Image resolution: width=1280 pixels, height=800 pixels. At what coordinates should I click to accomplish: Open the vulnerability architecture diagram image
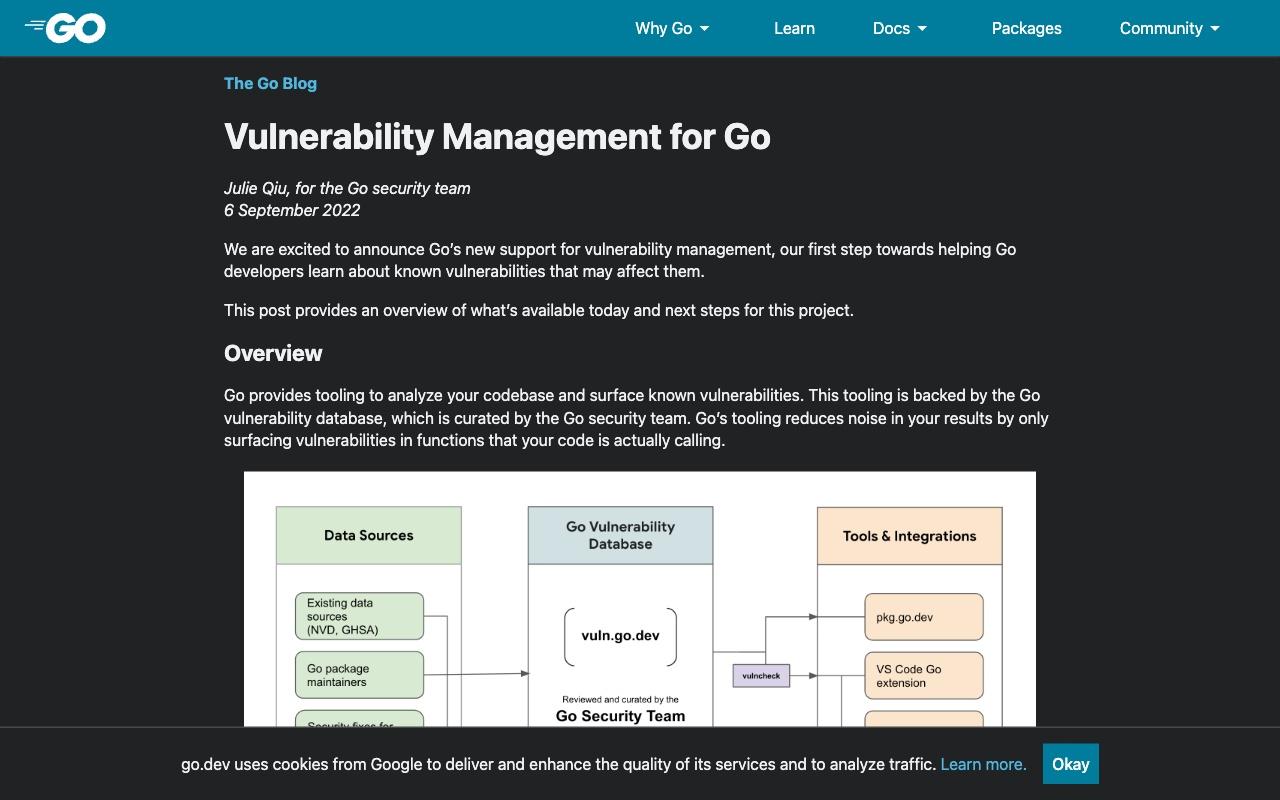coord(640,599)
